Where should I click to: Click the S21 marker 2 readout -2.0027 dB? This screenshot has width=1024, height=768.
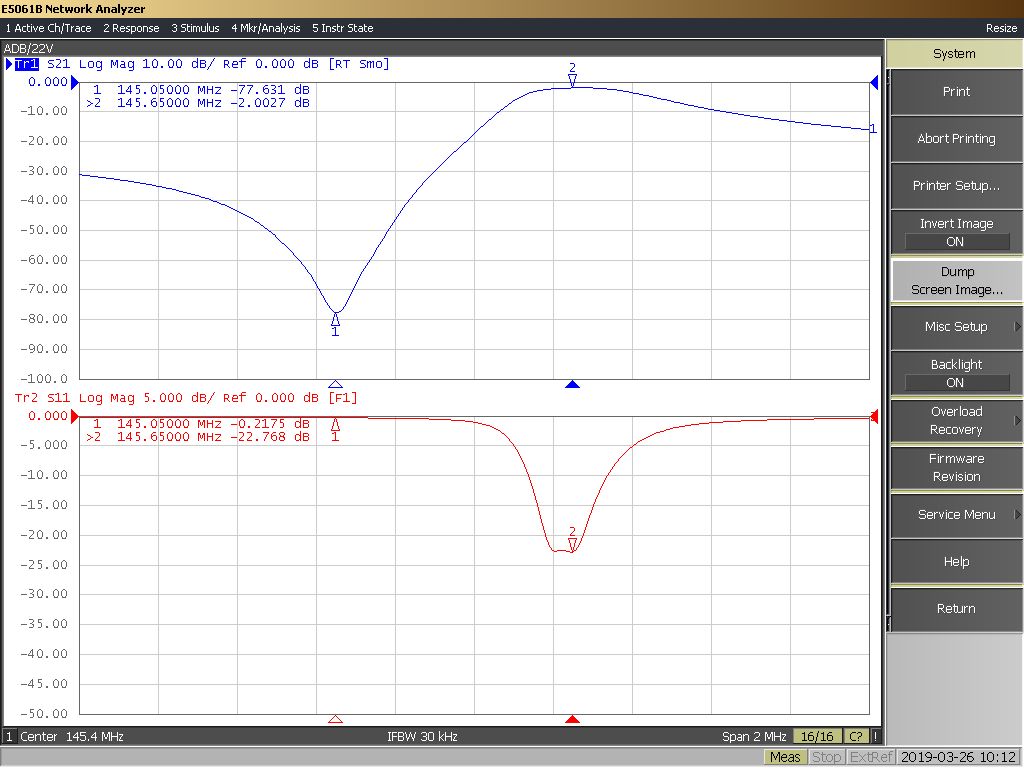click(270, 103)
